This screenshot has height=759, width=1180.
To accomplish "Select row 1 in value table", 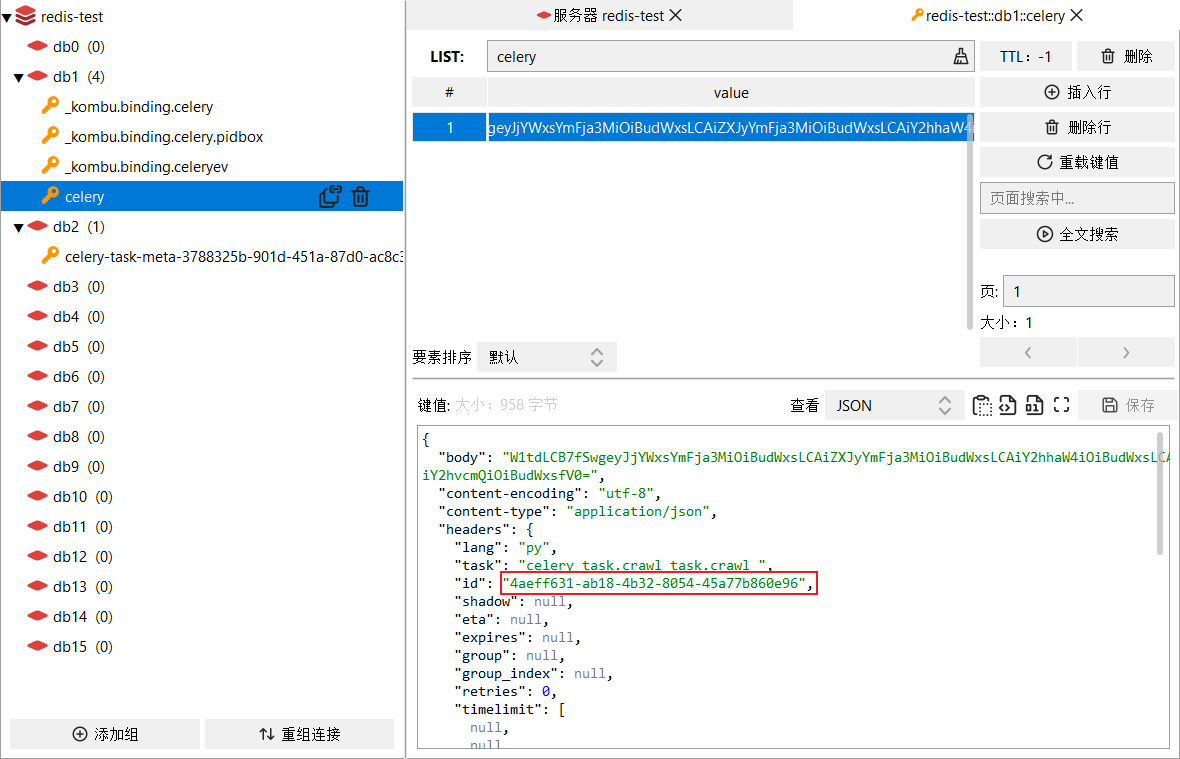I will coord(692,127).
